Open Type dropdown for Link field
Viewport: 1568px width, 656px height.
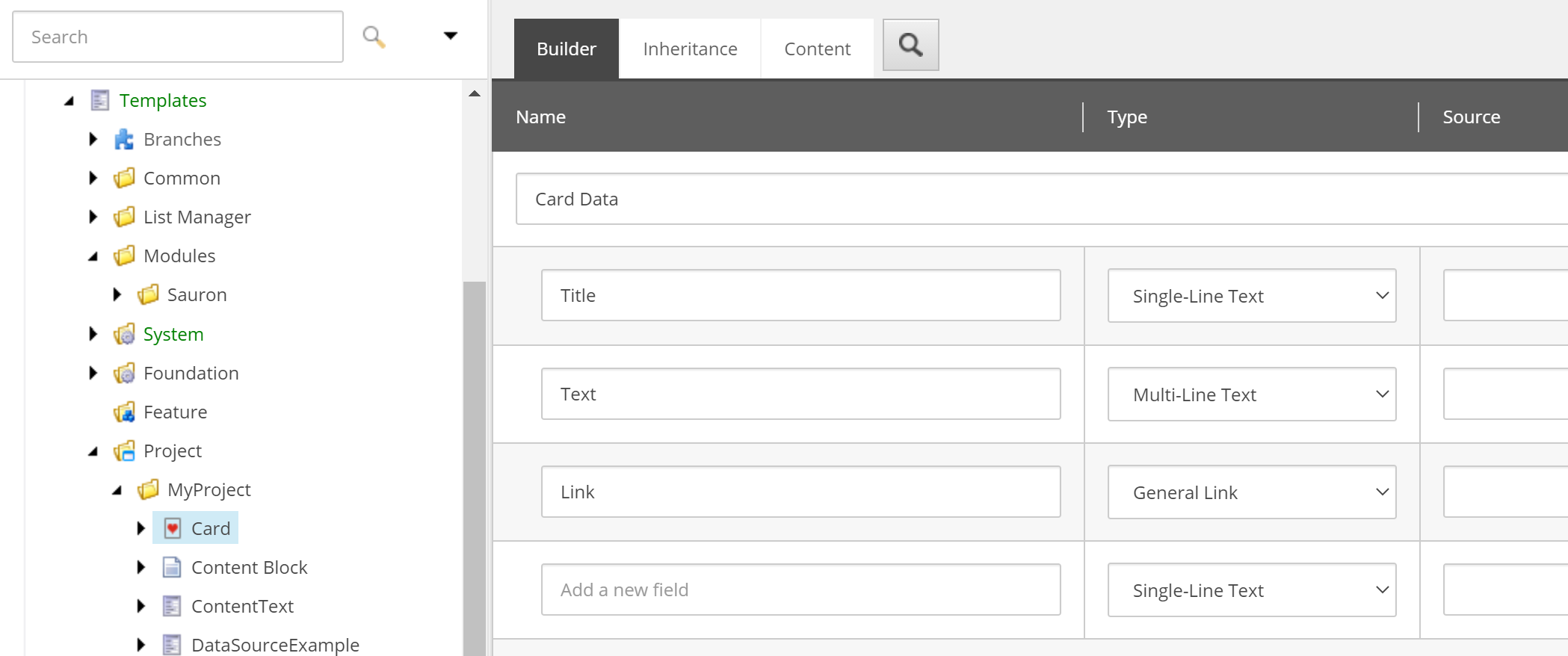[x=1252, y=492]
